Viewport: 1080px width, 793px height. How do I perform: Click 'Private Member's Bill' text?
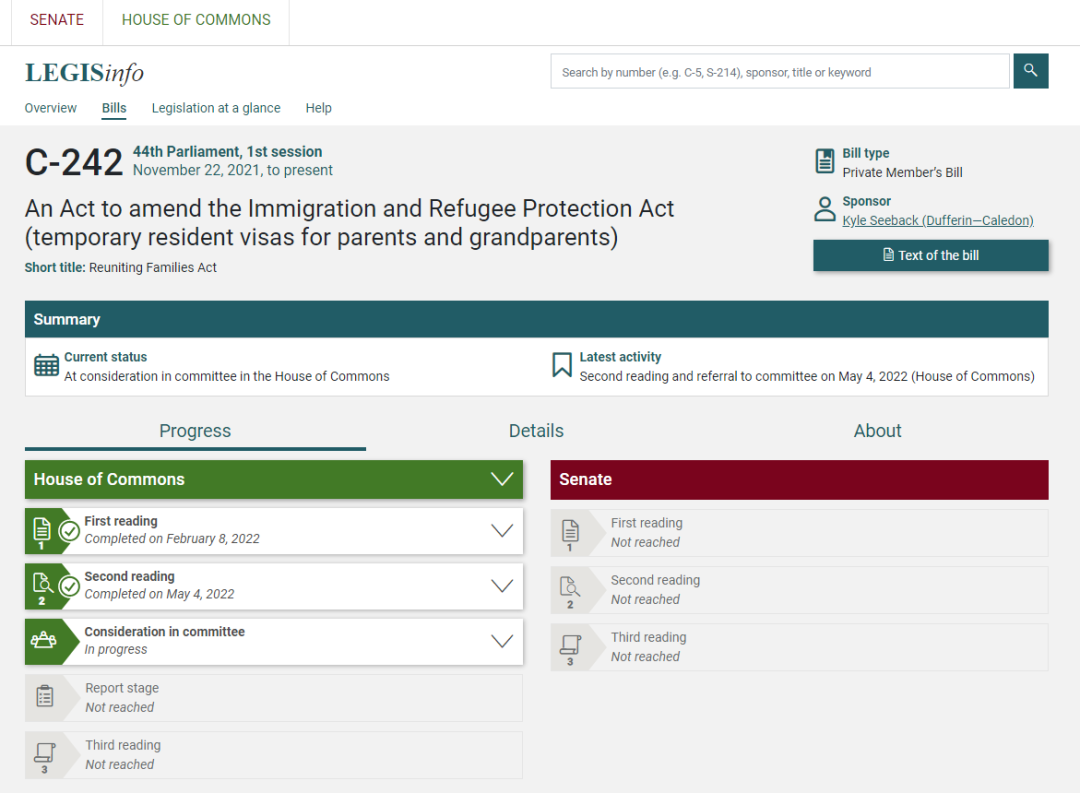(x=902, y=172)
